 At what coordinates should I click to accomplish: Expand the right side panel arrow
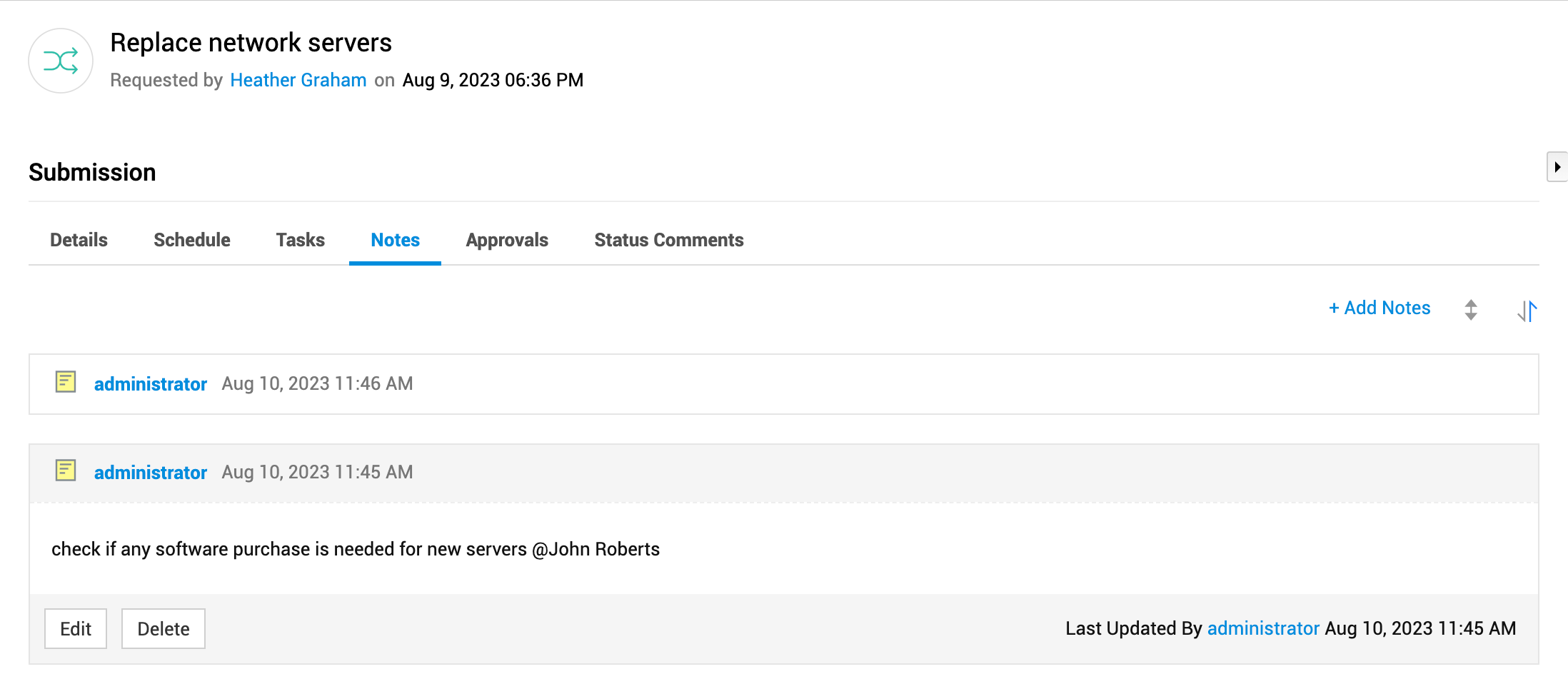tap(1557, 167)
